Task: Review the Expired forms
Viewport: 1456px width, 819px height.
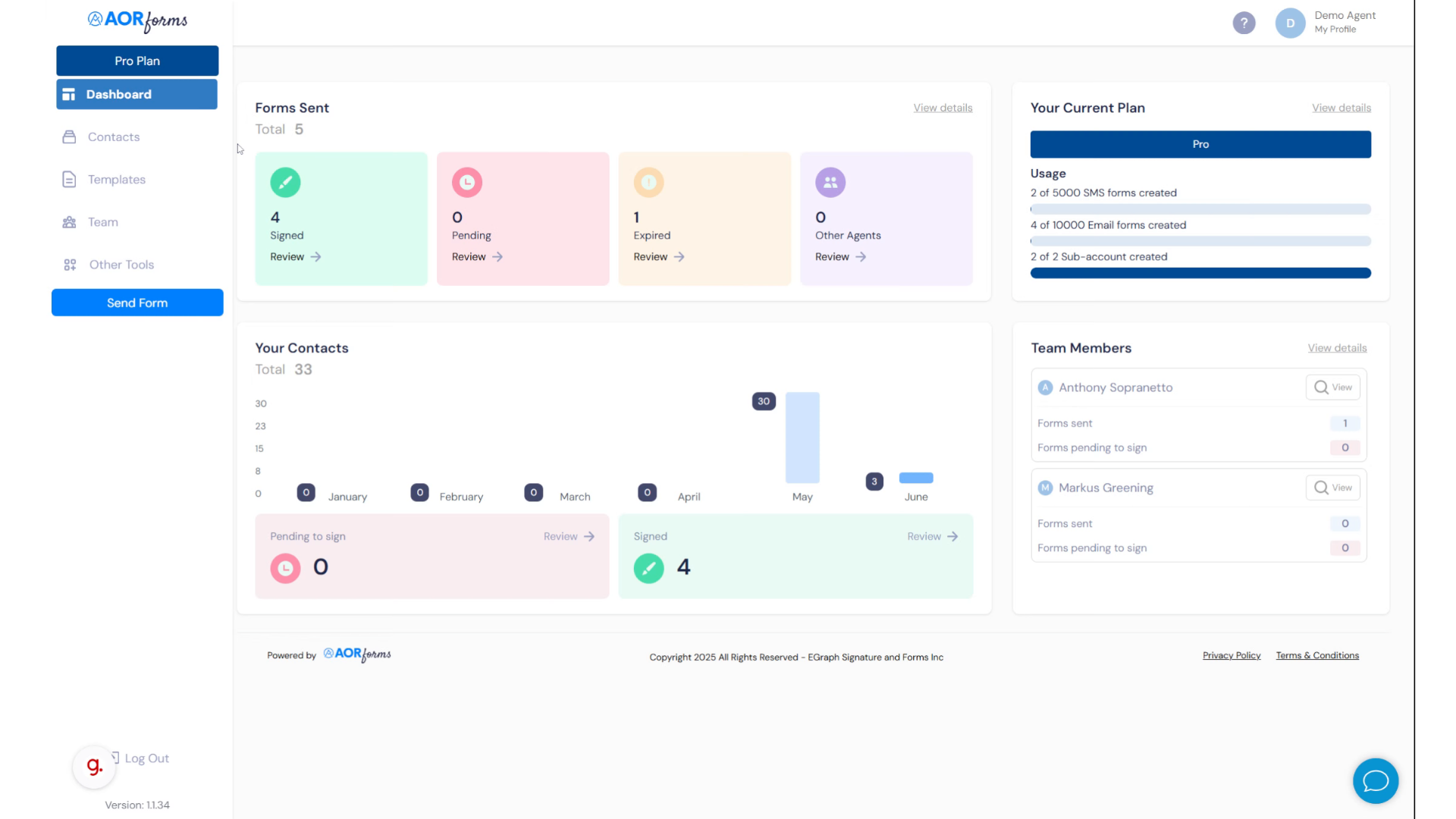Action: click(x=658, y=257)
